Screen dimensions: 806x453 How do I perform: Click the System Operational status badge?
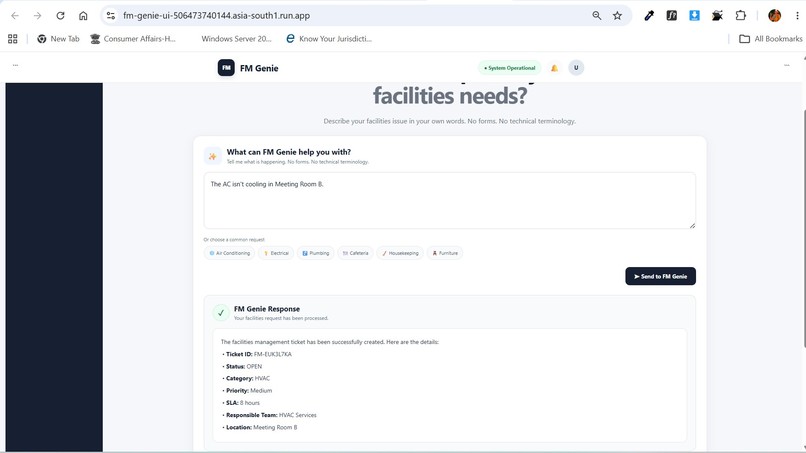[x=509, y=68]
